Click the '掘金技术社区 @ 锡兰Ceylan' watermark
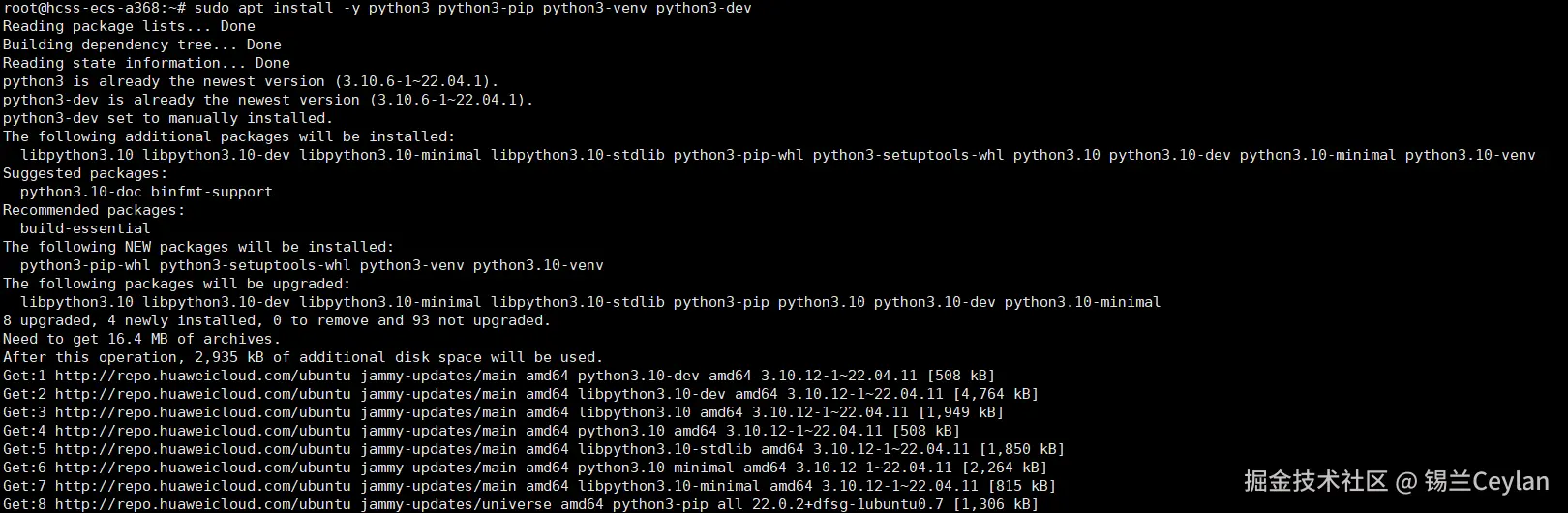 (1396, 481)
